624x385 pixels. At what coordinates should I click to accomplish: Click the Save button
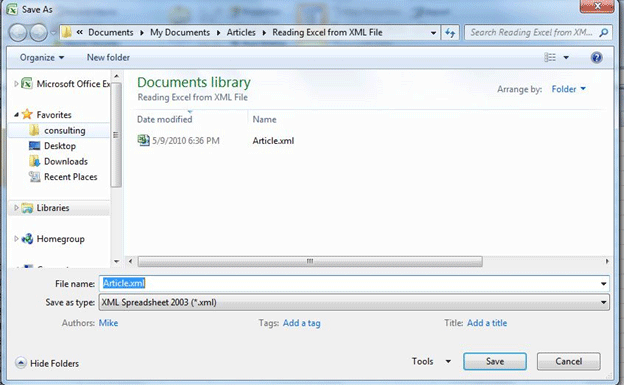tap(495, 361)
